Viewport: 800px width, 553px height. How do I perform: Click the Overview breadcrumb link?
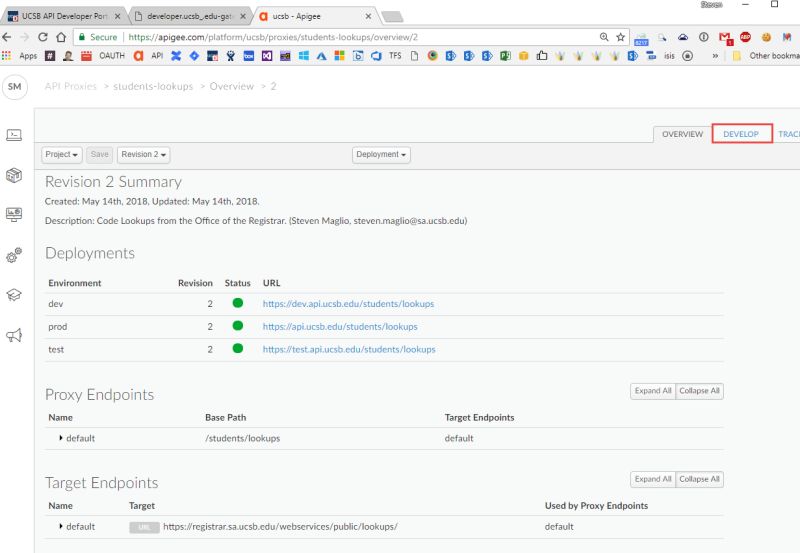tap(232, 86)
